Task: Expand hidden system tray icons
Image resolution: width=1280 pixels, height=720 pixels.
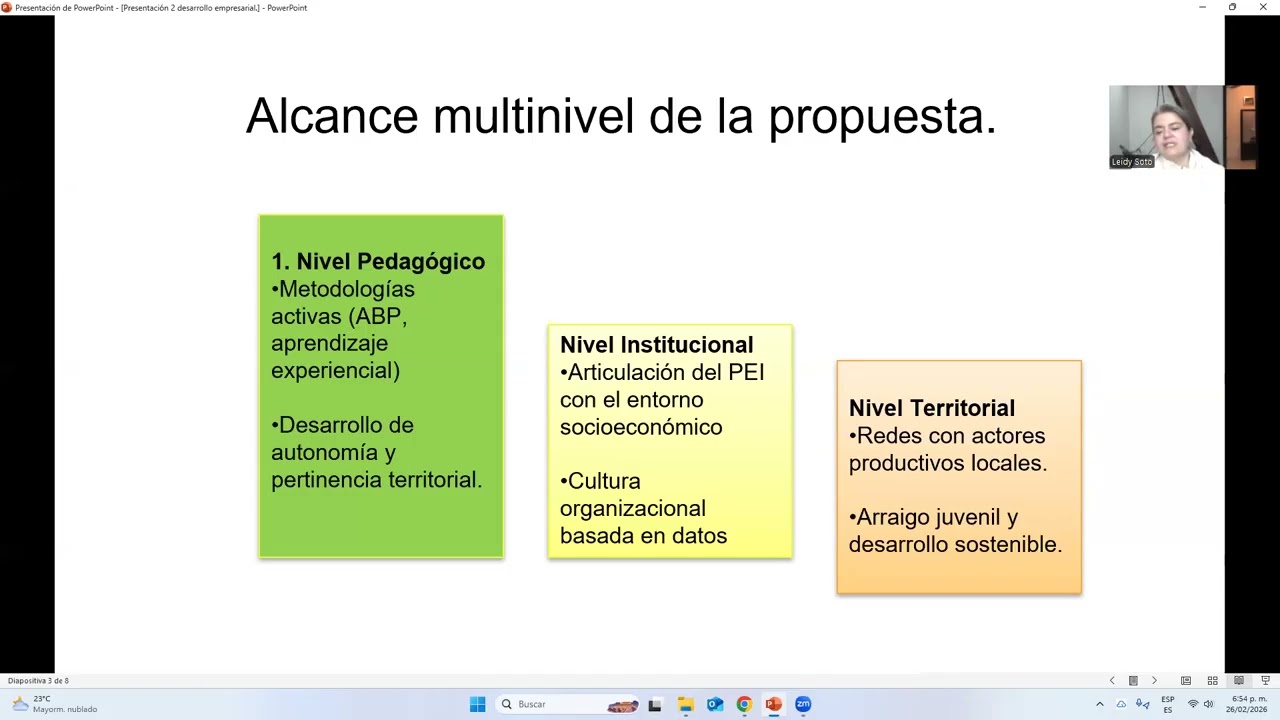Action: (1100, 704)
